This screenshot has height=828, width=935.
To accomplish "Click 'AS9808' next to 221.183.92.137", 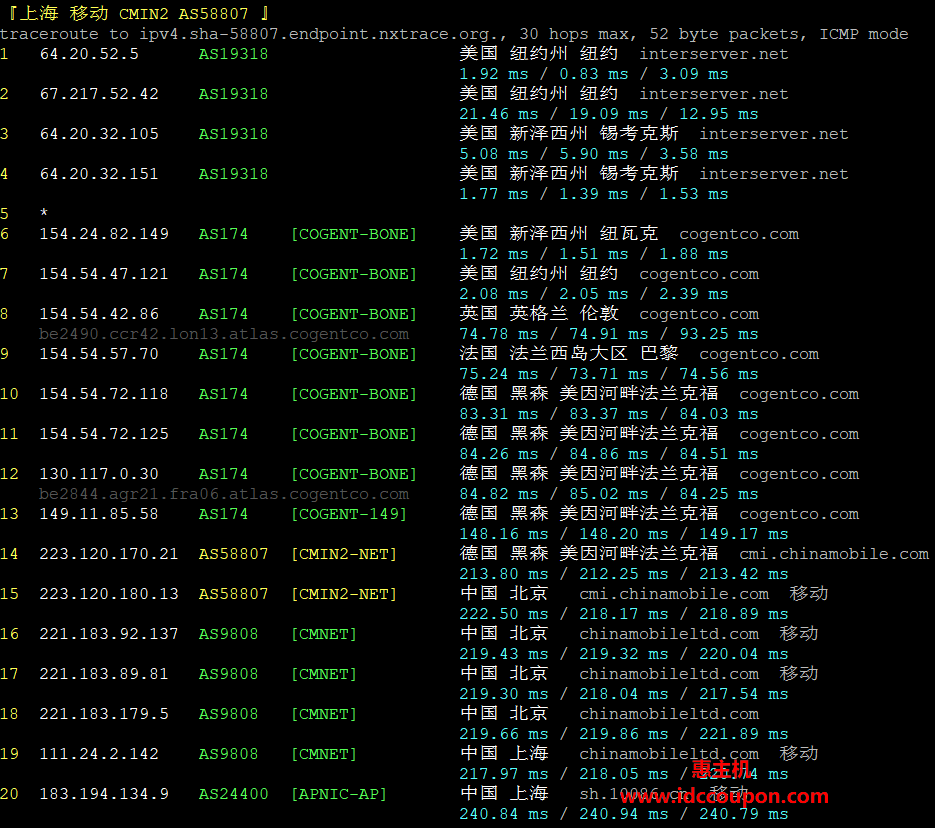I will point(228,634).
